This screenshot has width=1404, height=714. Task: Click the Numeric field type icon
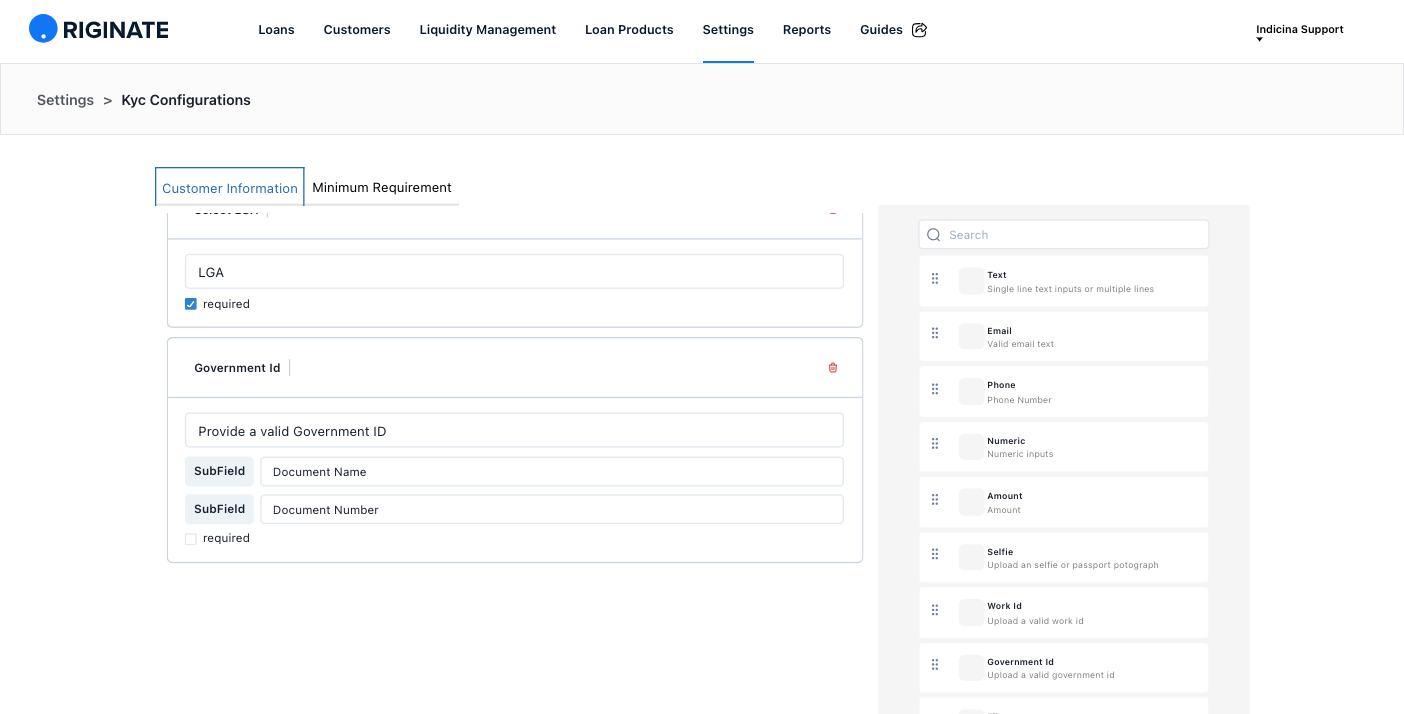point(971,446)
